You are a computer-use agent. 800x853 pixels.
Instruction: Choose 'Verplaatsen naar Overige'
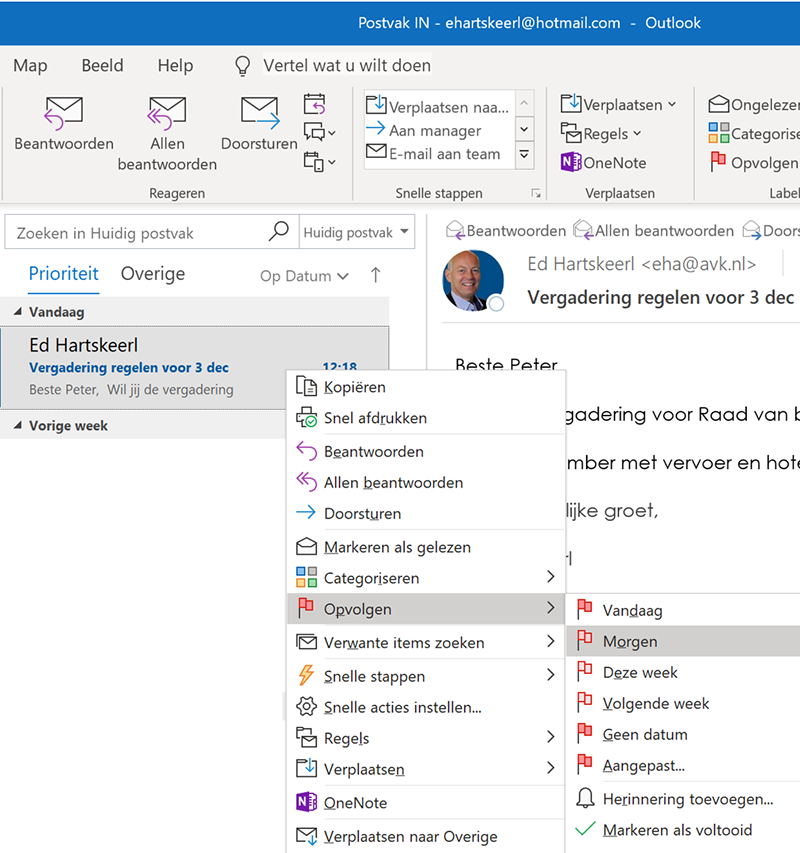coord(426,836)
